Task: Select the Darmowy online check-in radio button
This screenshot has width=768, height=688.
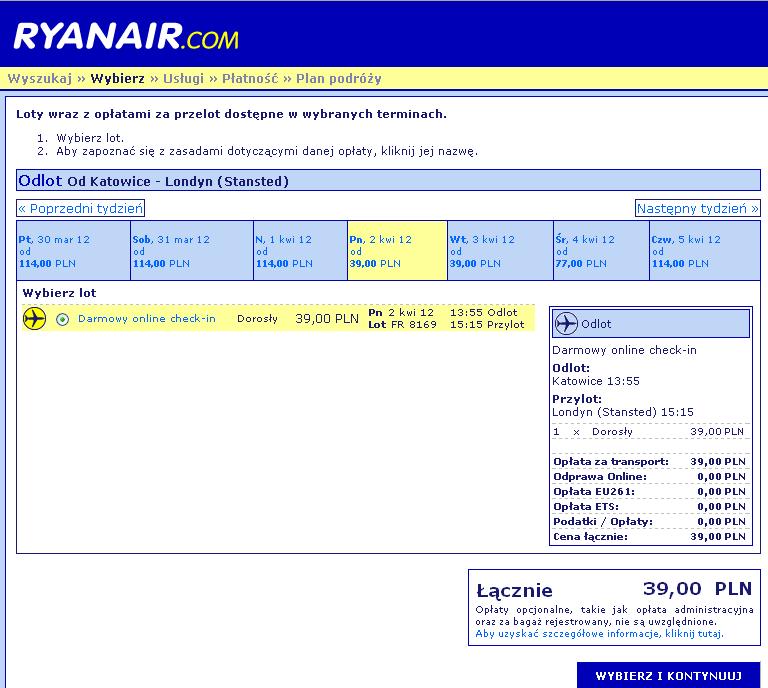Action: [x=62, y=319]
